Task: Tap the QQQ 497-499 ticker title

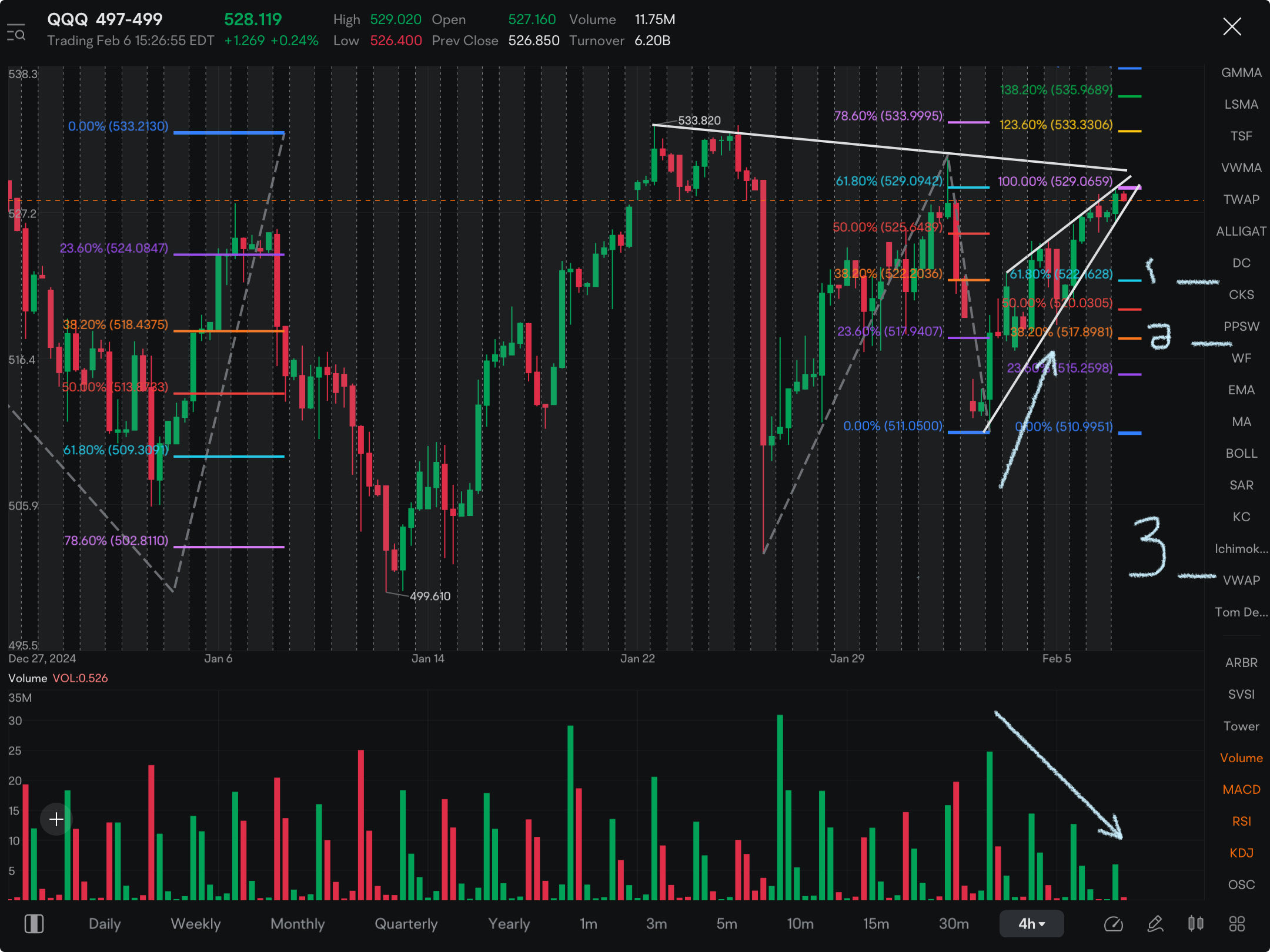Action: [105, 19]
